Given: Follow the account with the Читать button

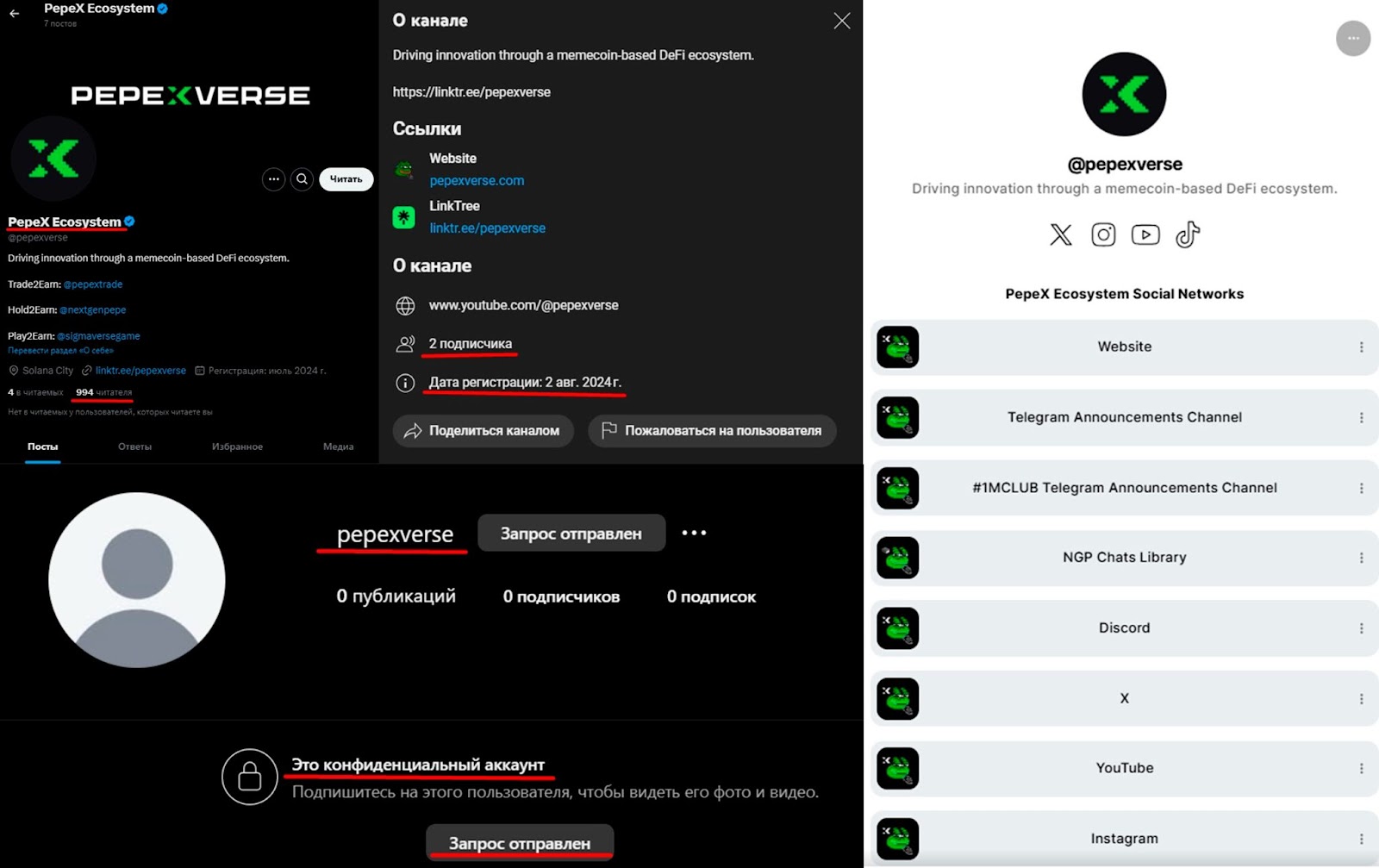Looking at the screenshot, I should tap(346, 179).
